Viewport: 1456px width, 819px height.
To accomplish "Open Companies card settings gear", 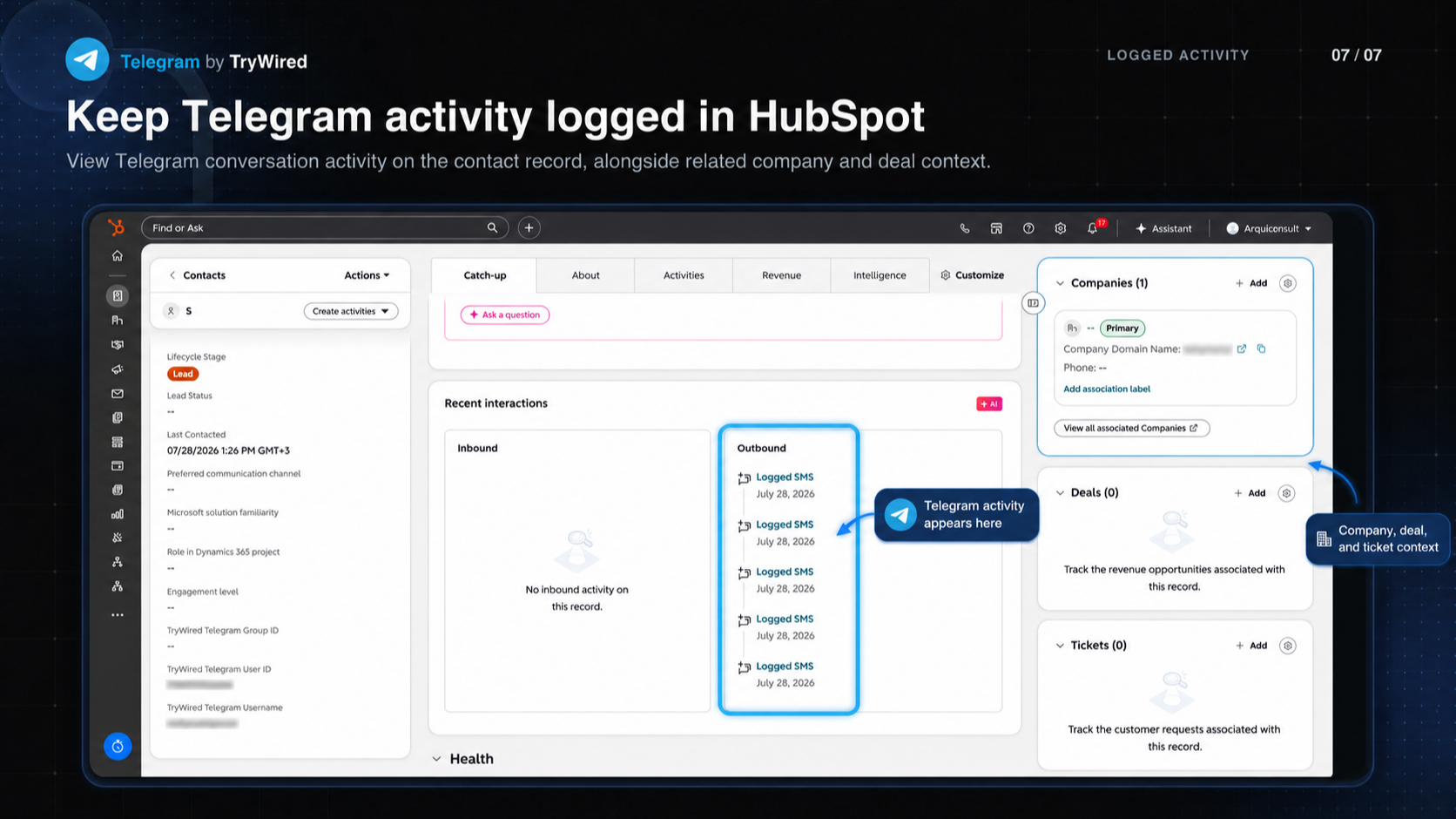I will (x=1288, y=283).
